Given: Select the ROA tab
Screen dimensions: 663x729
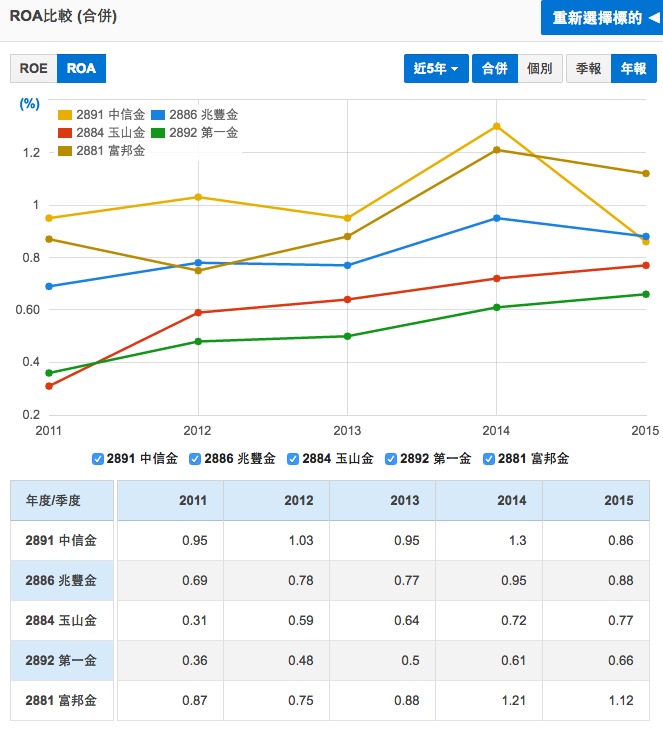Looking at the screenshot, I should pos(81,69).
